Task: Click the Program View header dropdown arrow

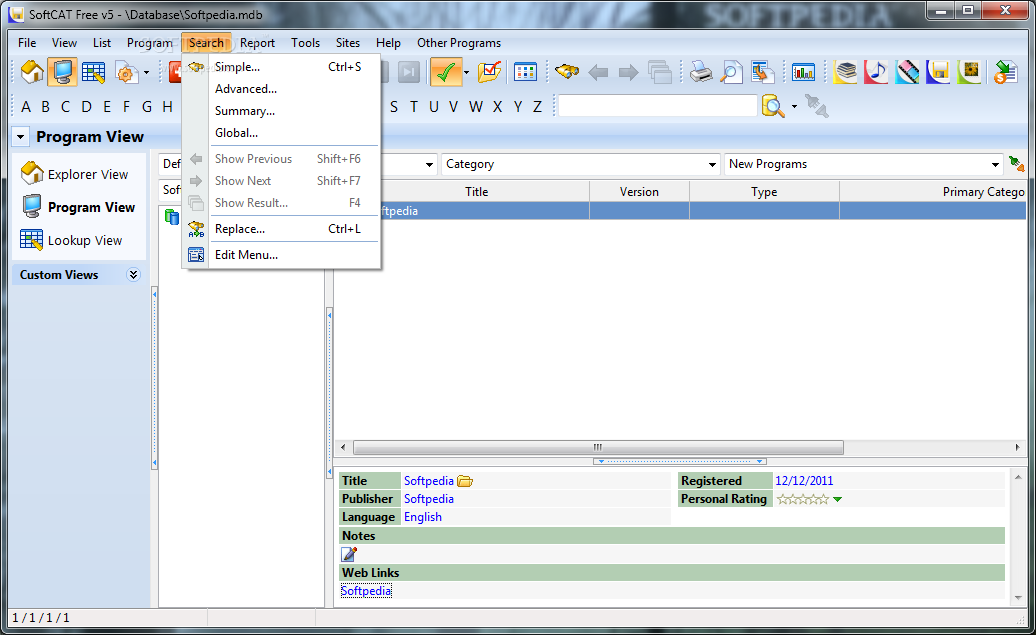Action: point(20,137)
